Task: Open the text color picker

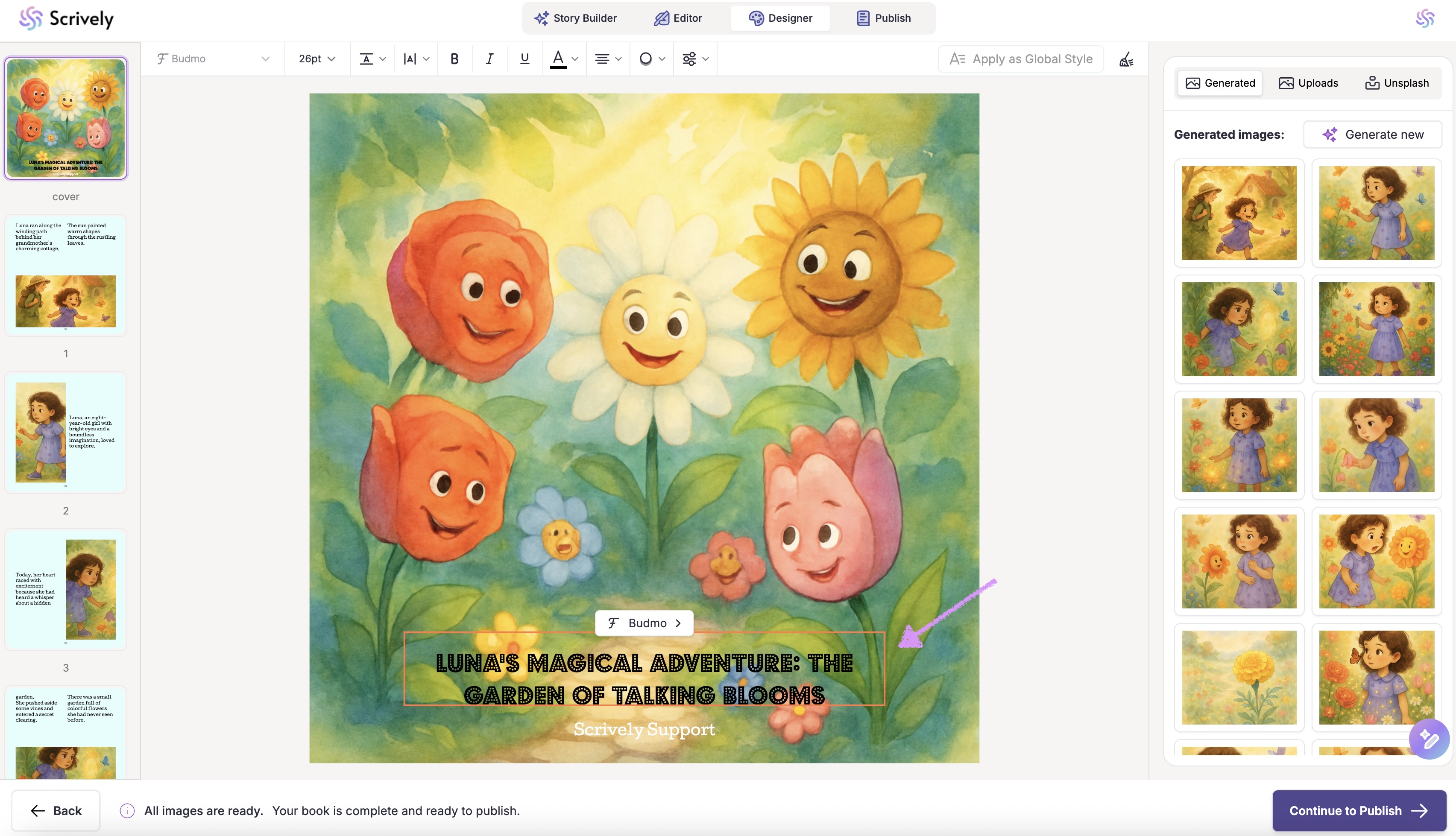Action: pyautogui.click(x=563, y=58)
